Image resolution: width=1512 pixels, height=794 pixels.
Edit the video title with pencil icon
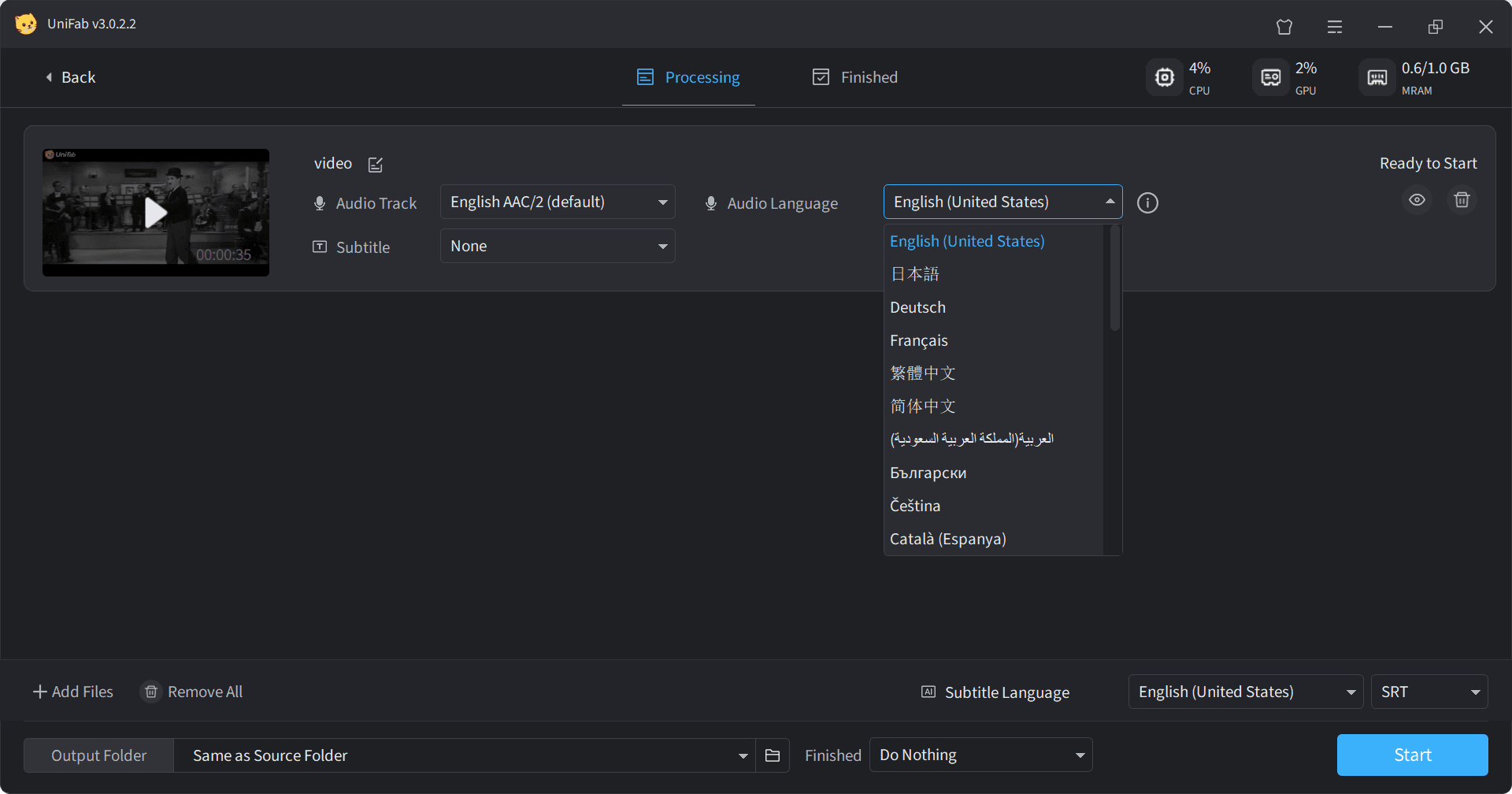coord(376,164)
